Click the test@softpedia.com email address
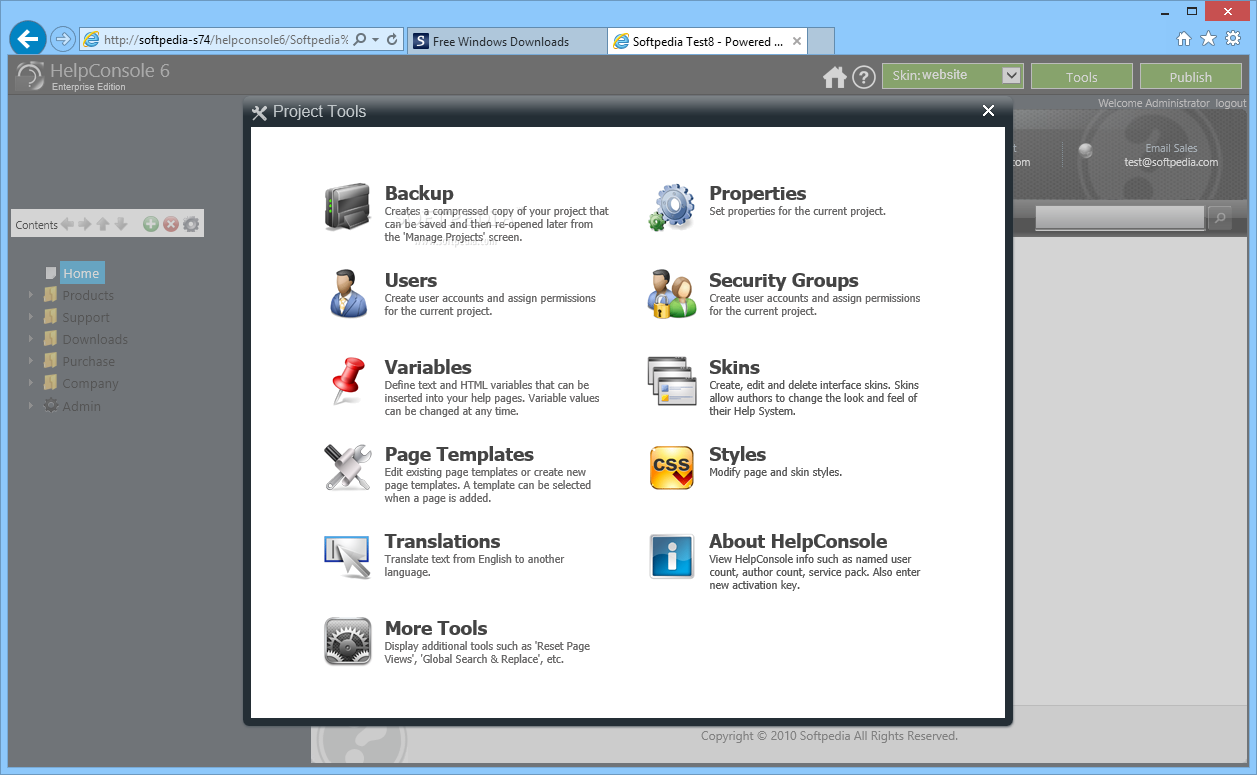This screenshot has width=1257, height=775. pyautogui.click(x=1171, y=162)
